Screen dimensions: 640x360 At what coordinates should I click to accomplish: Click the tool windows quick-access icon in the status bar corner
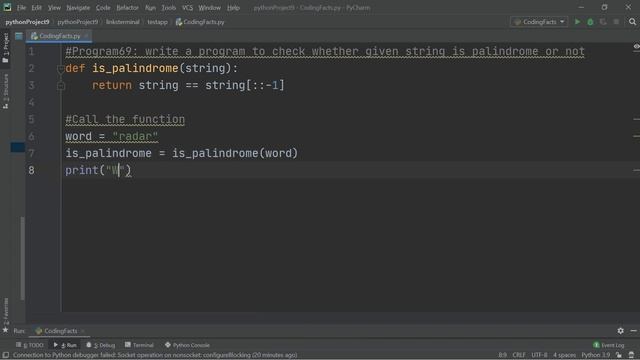tap(6, 355)
